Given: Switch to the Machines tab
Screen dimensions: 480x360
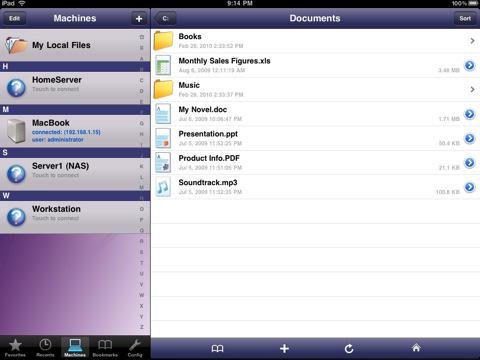Looking at the screenshot, I should point(75,348).
